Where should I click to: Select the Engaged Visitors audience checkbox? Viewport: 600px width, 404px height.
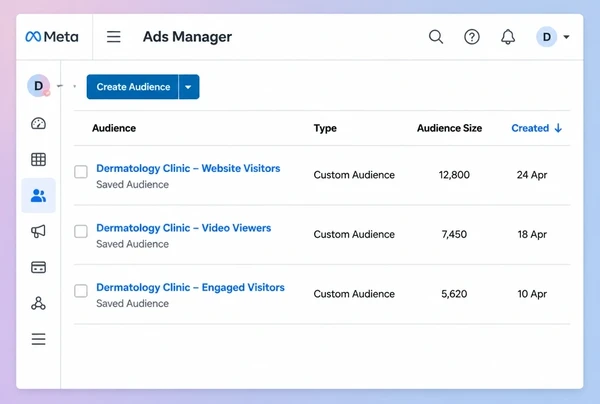point(81,291)
